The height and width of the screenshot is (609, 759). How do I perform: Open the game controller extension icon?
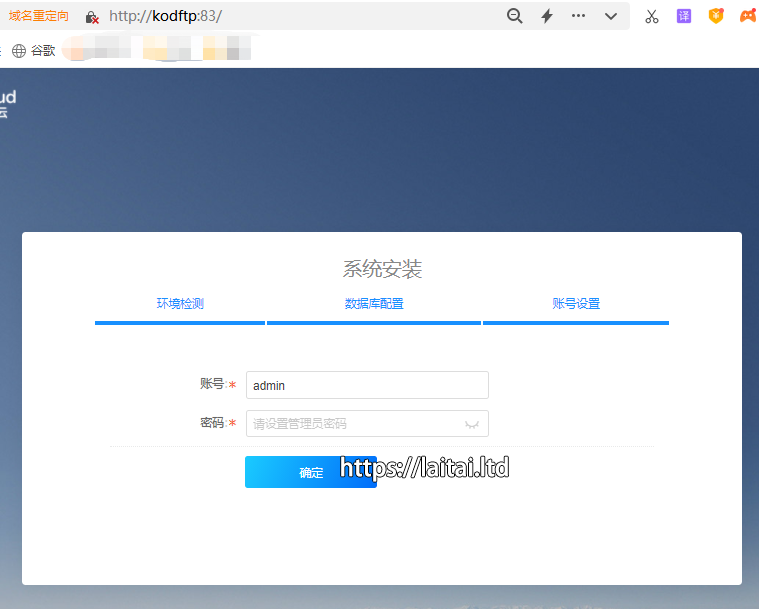[x=747, y=16]
